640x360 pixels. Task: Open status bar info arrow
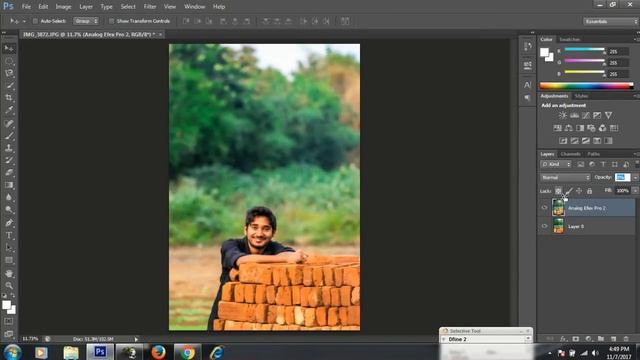coord(136,339)
